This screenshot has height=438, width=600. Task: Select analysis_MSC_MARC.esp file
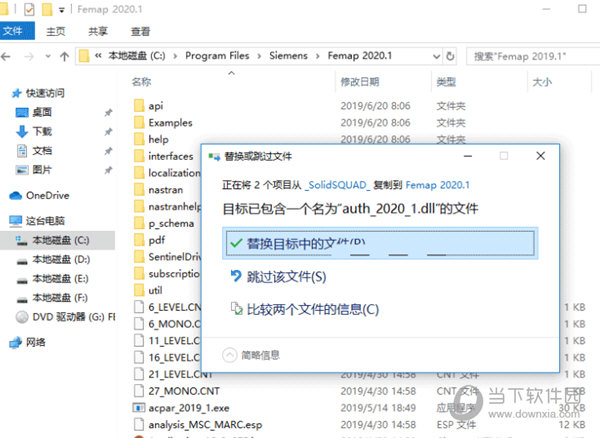(205, 425)
